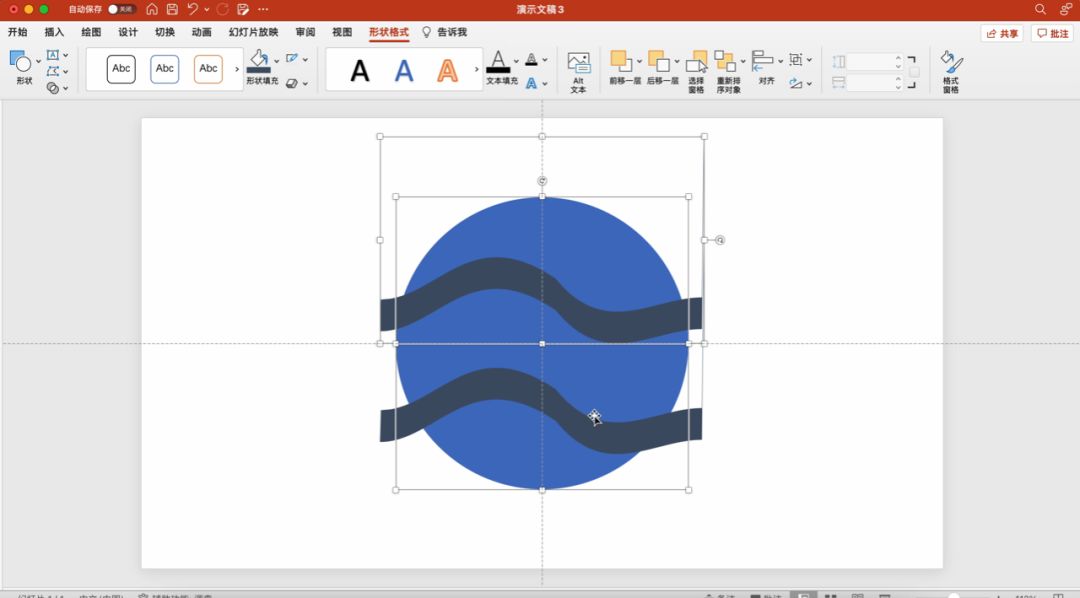Expand the 后移一层 dropdown arrow
1080x598 pixels.
pos(676,61)
